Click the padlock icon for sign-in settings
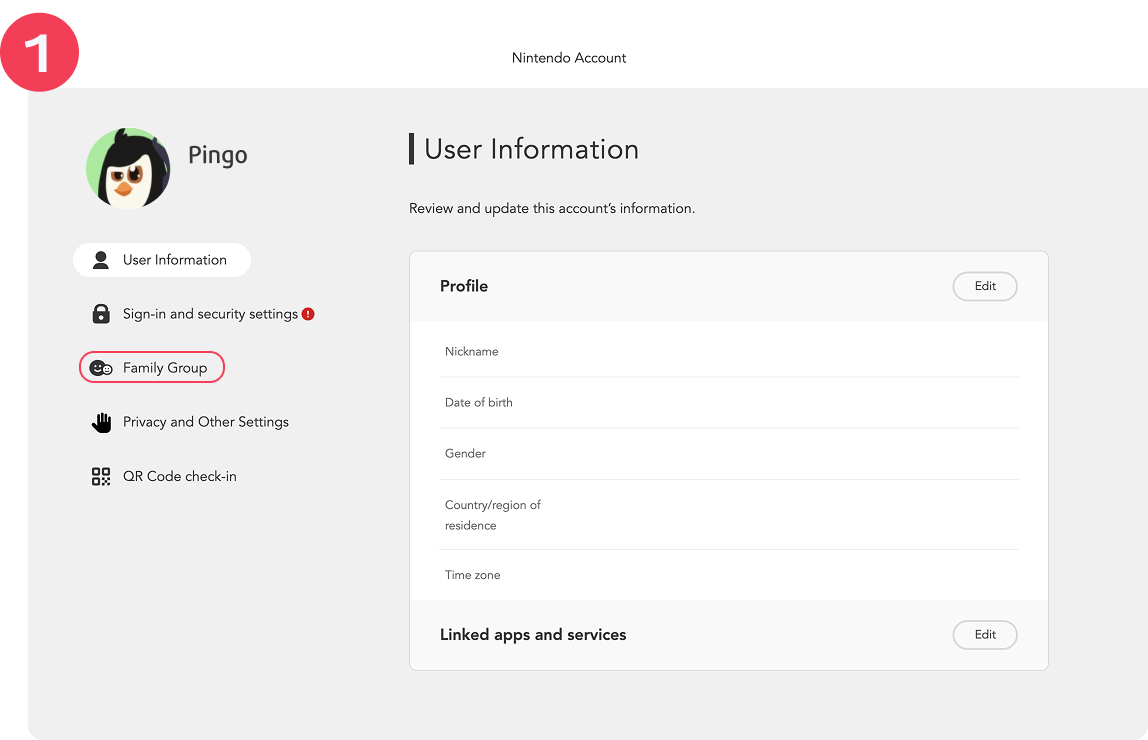Viewport: 1148px width, 740px height. [100, 314]
